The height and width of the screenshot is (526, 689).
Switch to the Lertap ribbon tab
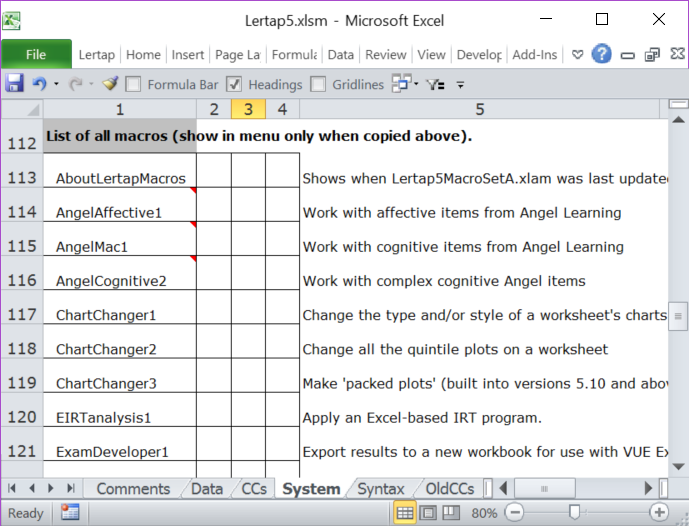pos(97,54)
